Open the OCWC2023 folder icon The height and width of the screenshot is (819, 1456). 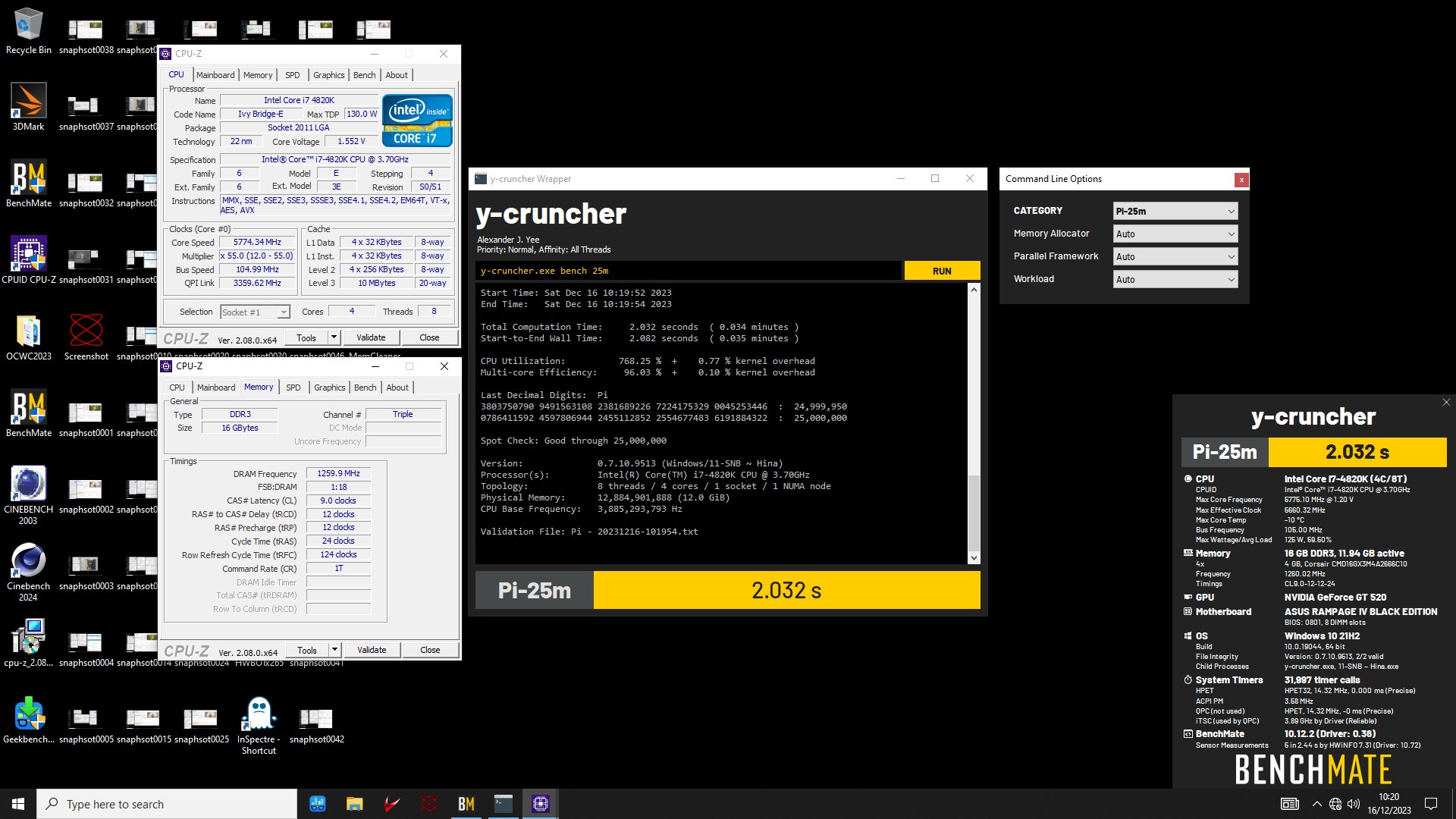(x=29, y=337)
